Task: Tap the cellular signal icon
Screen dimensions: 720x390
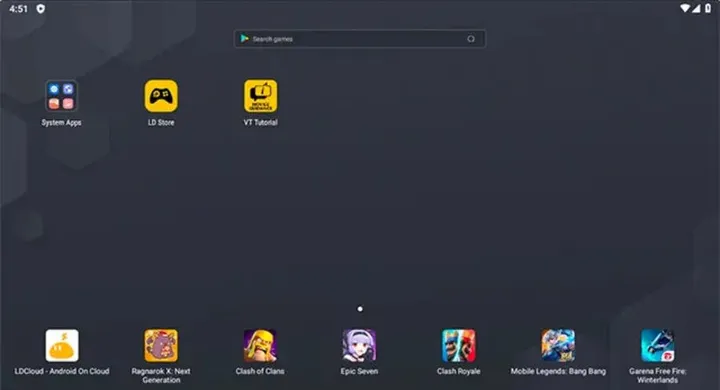Action: pos(696,8)
